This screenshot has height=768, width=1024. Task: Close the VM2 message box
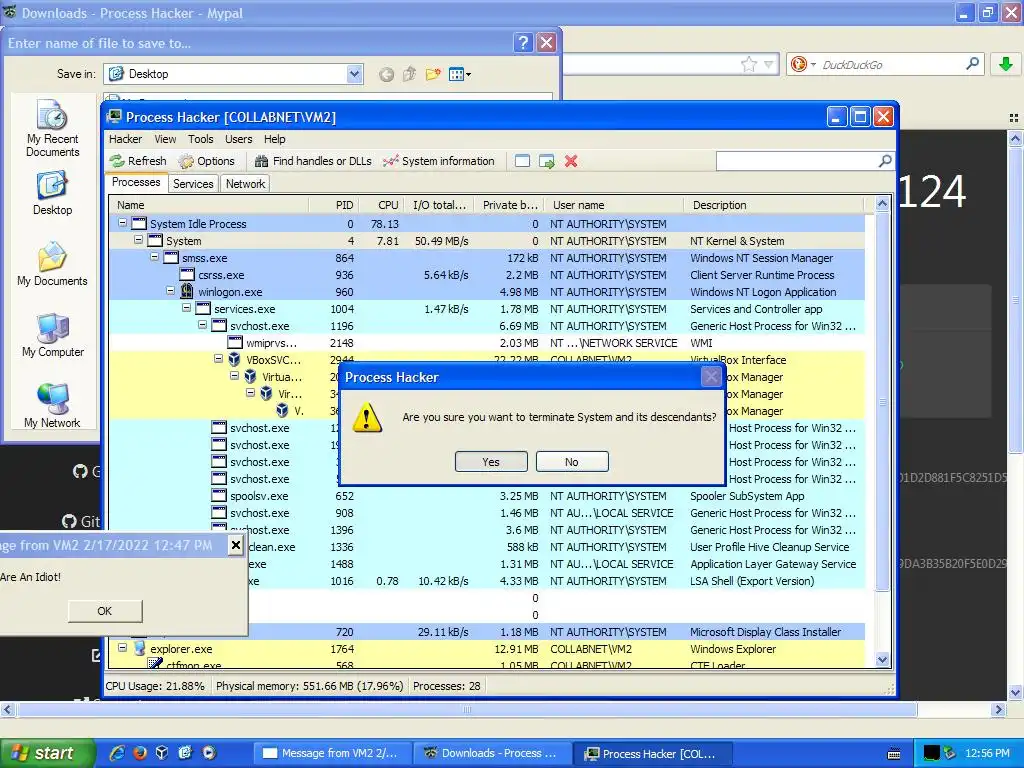click(236, 545)
